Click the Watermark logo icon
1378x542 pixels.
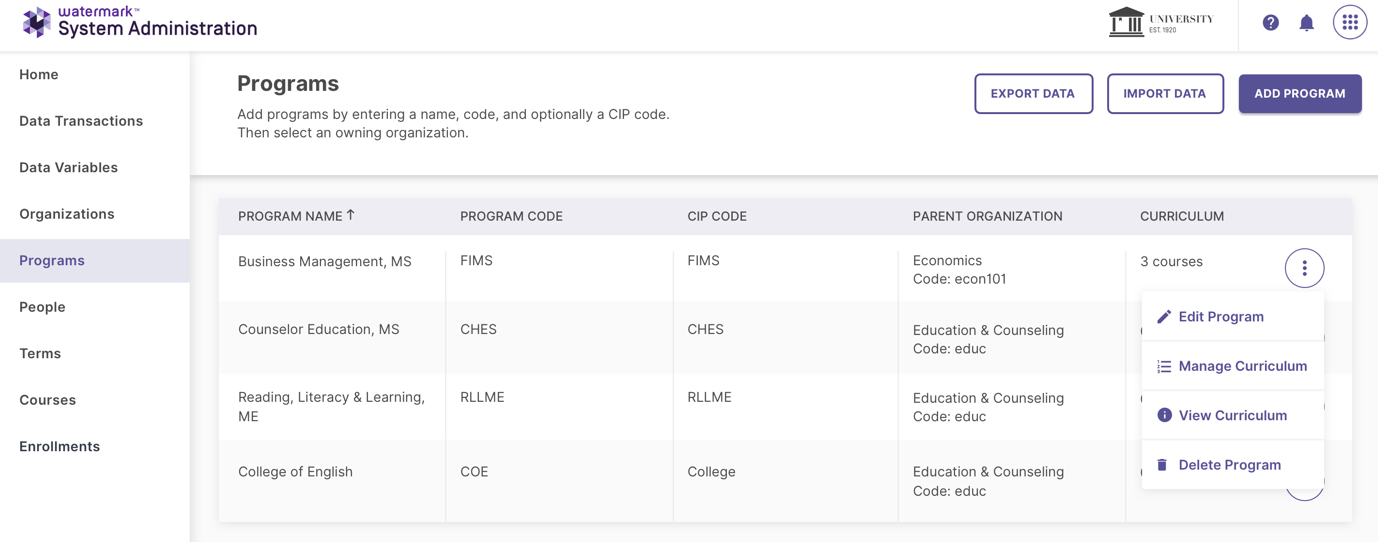(x=36, y=22)
